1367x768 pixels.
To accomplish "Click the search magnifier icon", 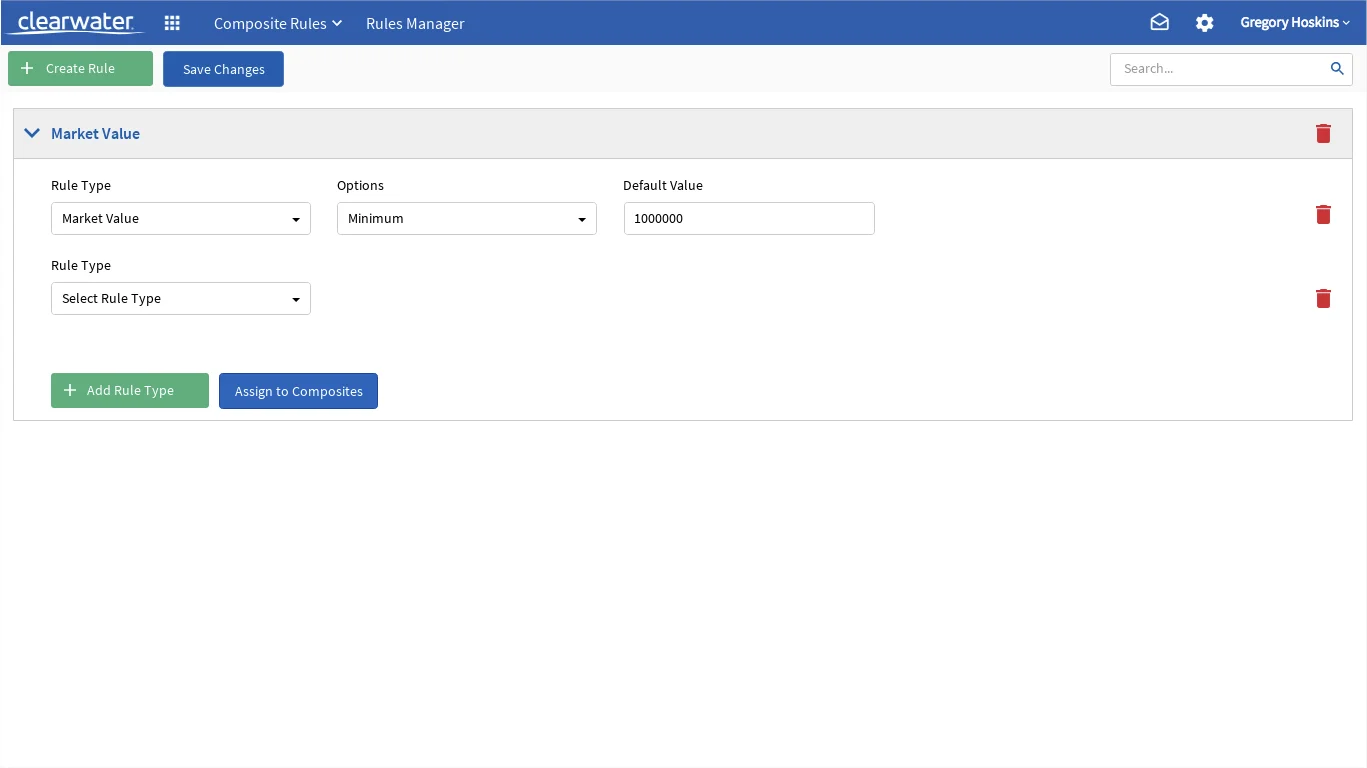I will tap(1337, 68).
